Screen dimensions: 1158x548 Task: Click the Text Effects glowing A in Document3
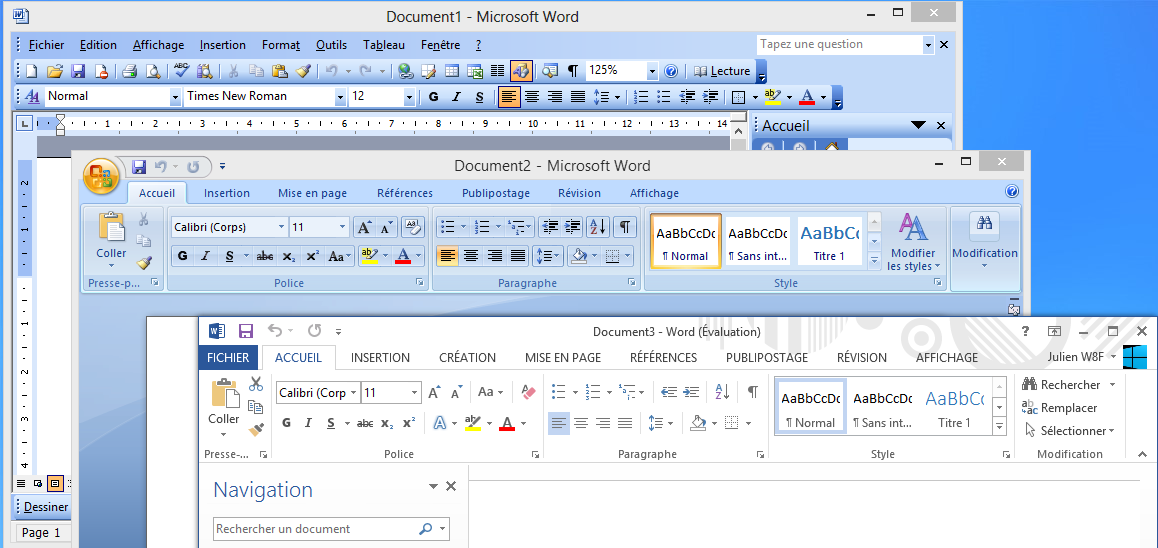tap(439, 423)
